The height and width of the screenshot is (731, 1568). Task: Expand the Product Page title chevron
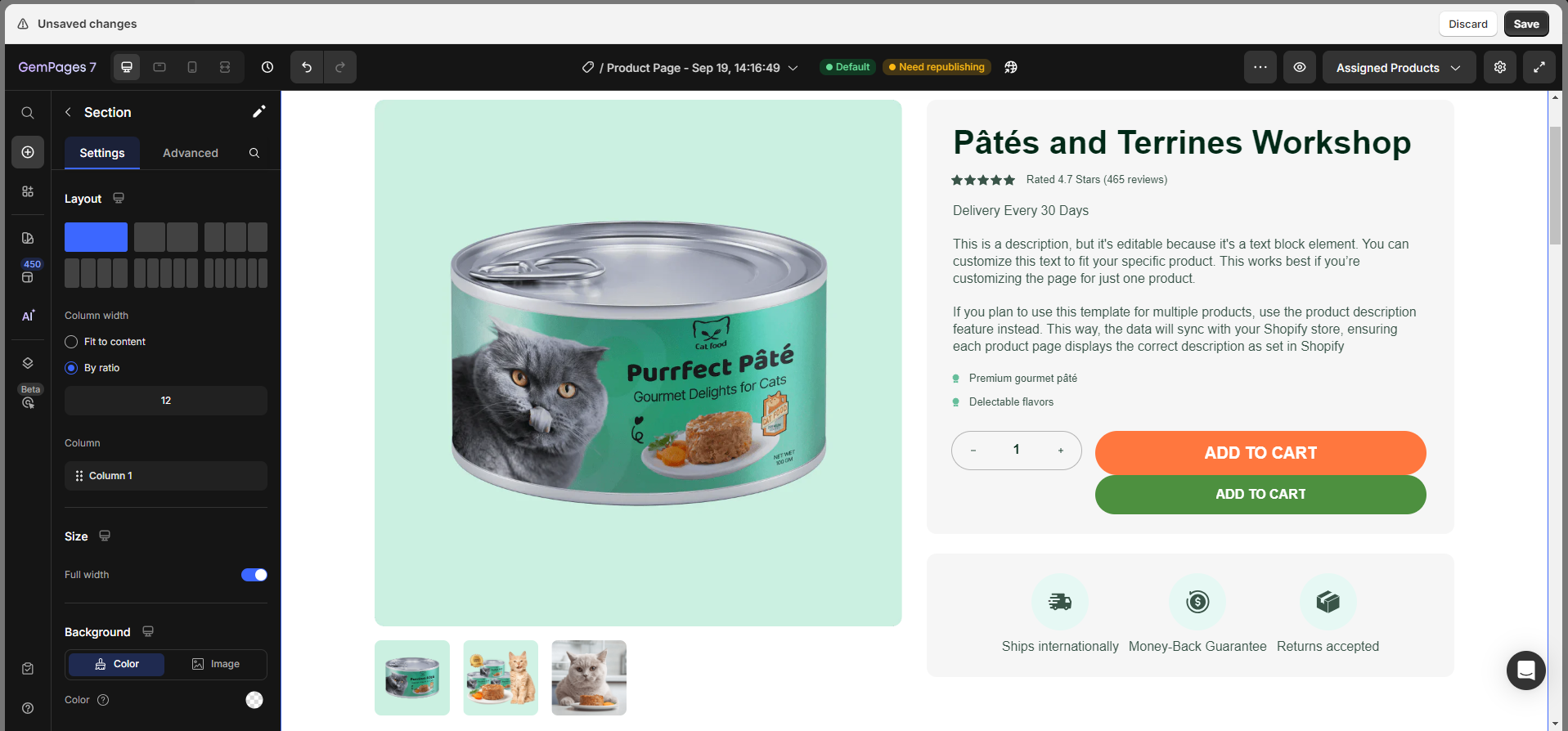point(793,68)
